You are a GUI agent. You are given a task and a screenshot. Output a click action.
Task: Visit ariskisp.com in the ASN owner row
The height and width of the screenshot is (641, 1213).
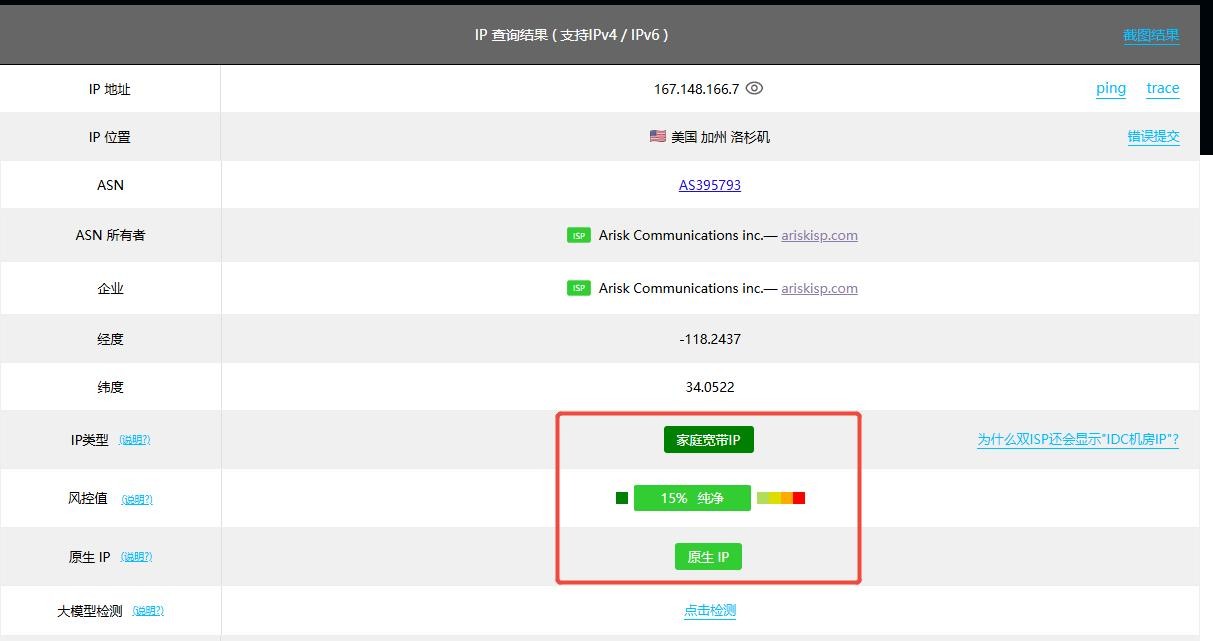[819, 235]
